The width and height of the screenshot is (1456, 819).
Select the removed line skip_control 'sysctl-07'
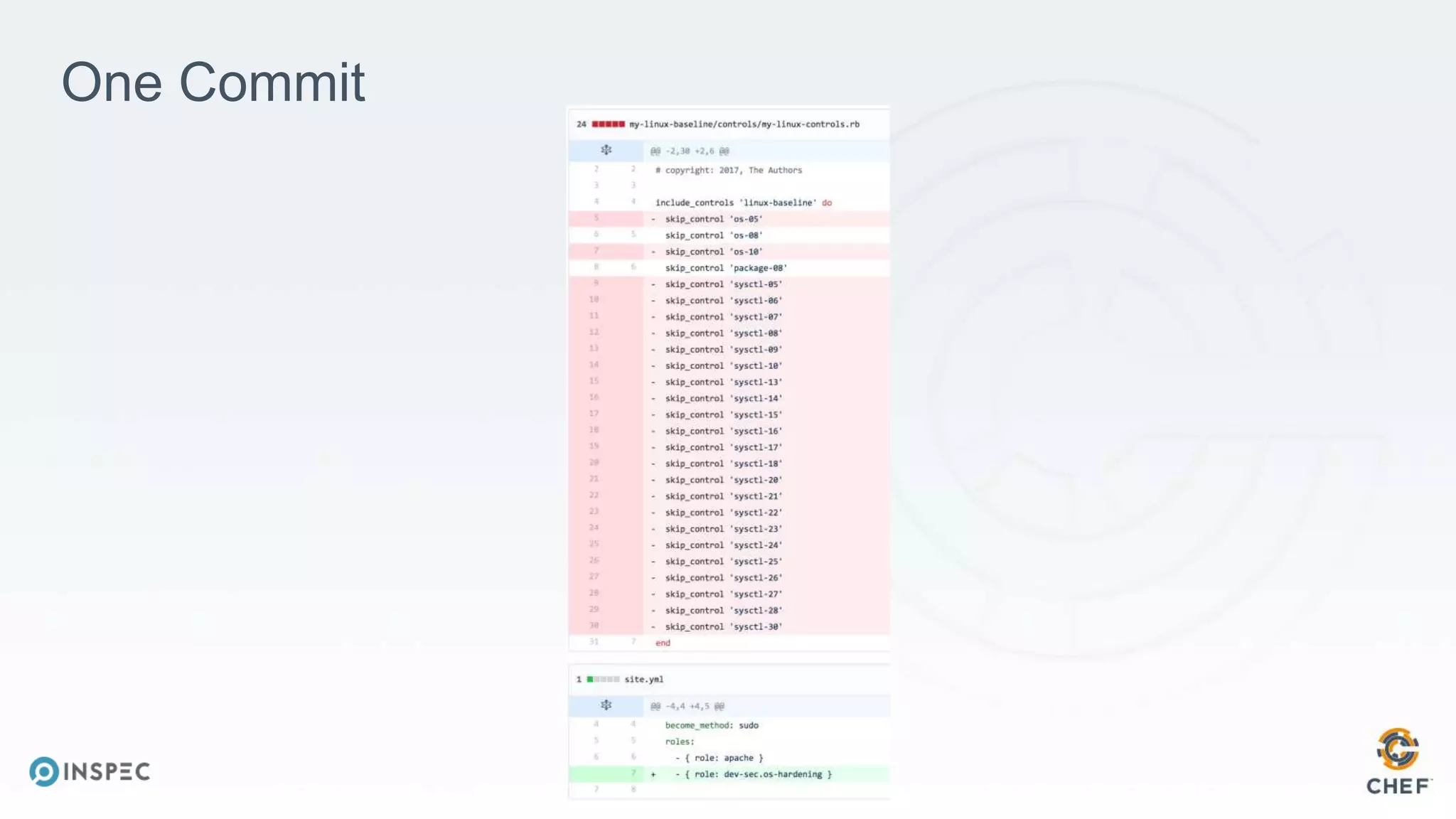tap(729, 317)
